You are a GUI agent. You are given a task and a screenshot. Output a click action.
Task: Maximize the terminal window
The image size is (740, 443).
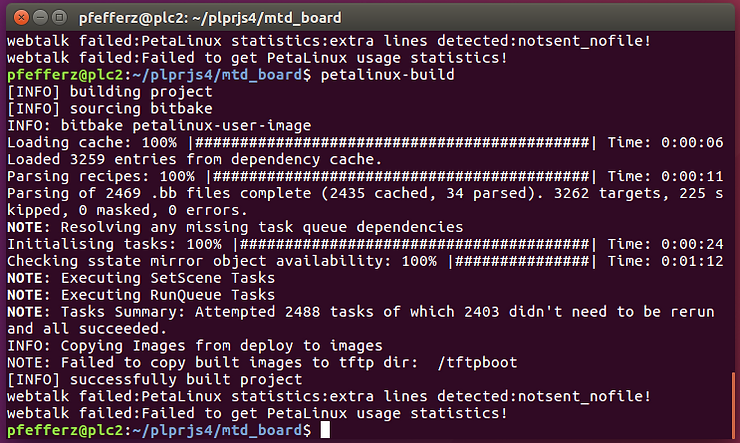pyautogui.click(x=59, y=17)
